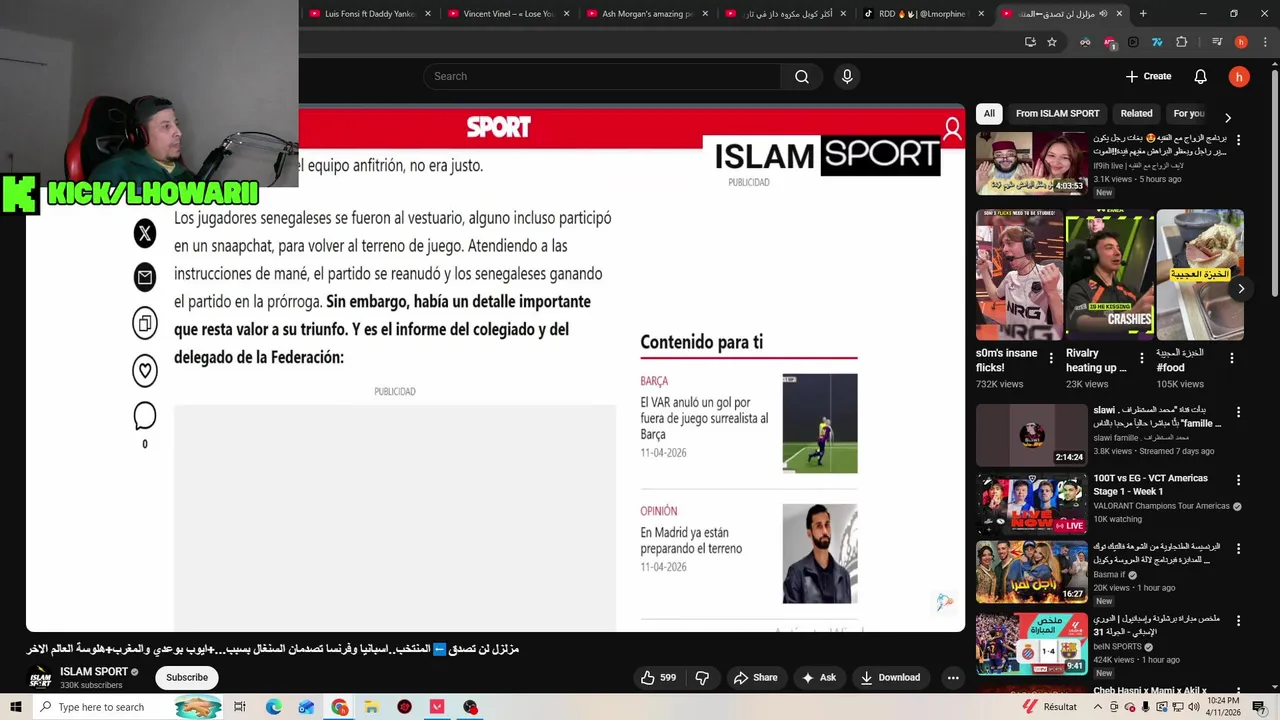Open options for the 4:03:53 live video
The image size is (1280, 720).
tap(1239, 140)
